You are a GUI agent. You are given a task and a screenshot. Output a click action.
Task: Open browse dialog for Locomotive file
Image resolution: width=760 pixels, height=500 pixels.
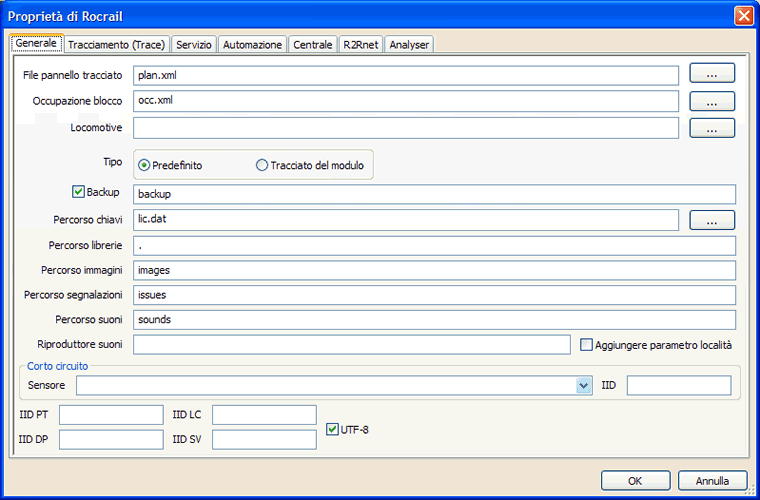[x=711, y=128]
